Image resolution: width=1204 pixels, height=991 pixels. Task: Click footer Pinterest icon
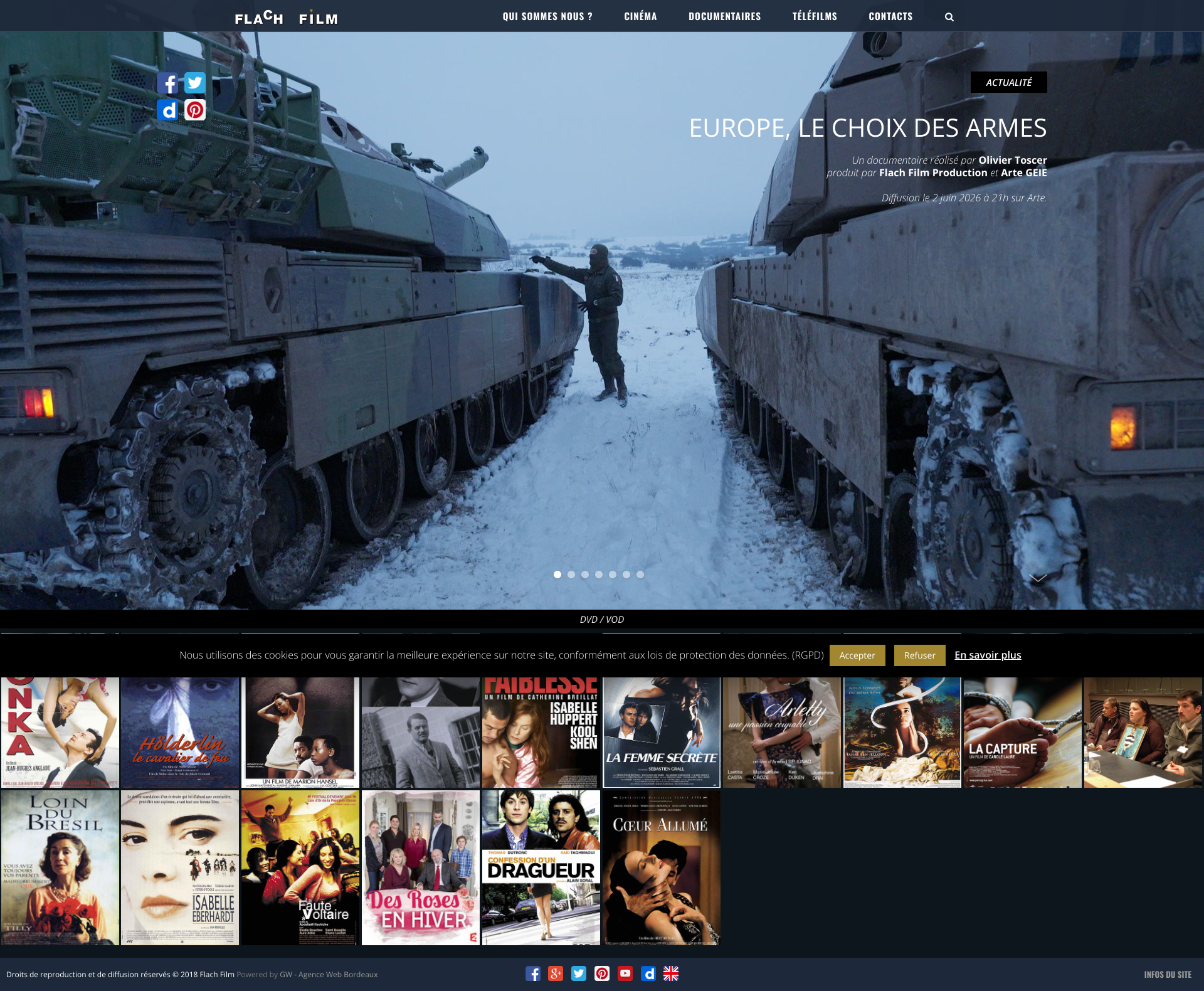coord(602,973)
